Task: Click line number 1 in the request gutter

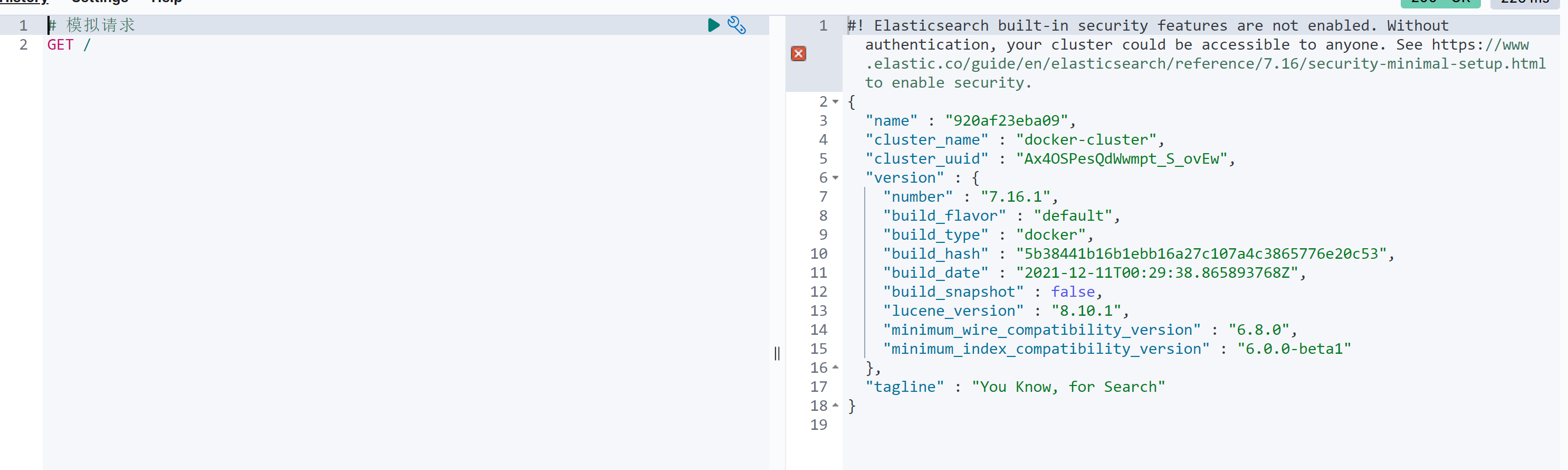Action: pos(23,25)
